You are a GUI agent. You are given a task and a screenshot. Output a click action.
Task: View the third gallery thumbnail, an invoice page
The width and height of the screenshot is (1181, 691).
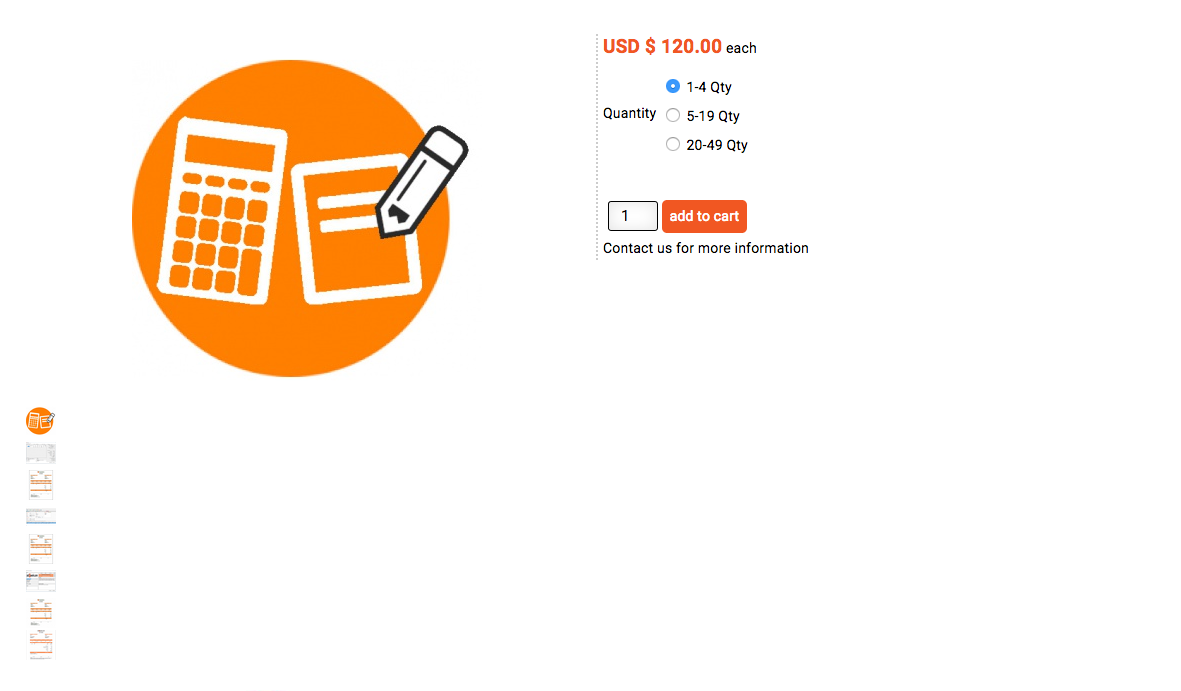click(40, 485)
